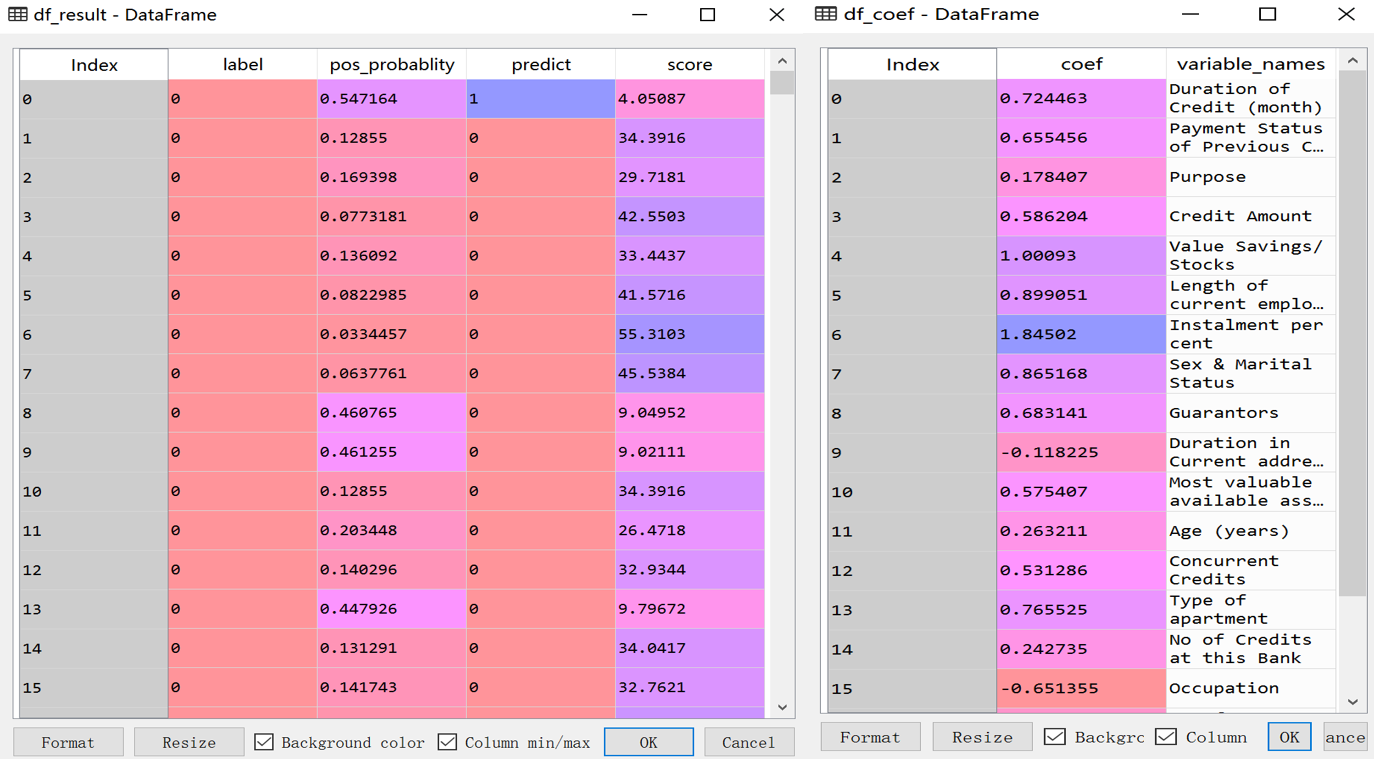The height and width of the screenshot is (759, 1374).
Task: Select coef cell -0.651355
Action: [1081, 688]
